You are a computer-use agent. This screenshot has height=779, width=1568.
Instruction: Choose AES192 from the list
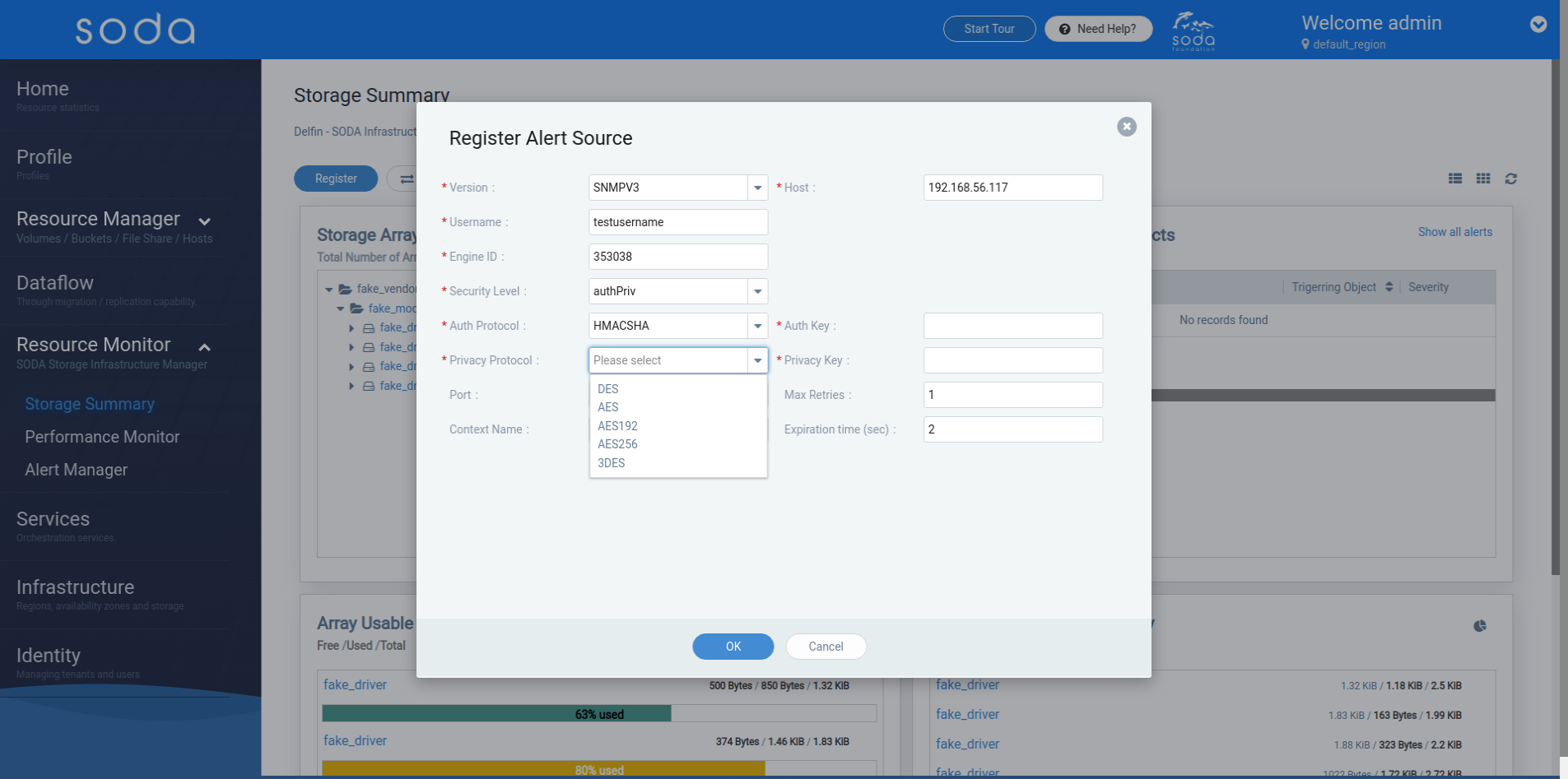678,426
